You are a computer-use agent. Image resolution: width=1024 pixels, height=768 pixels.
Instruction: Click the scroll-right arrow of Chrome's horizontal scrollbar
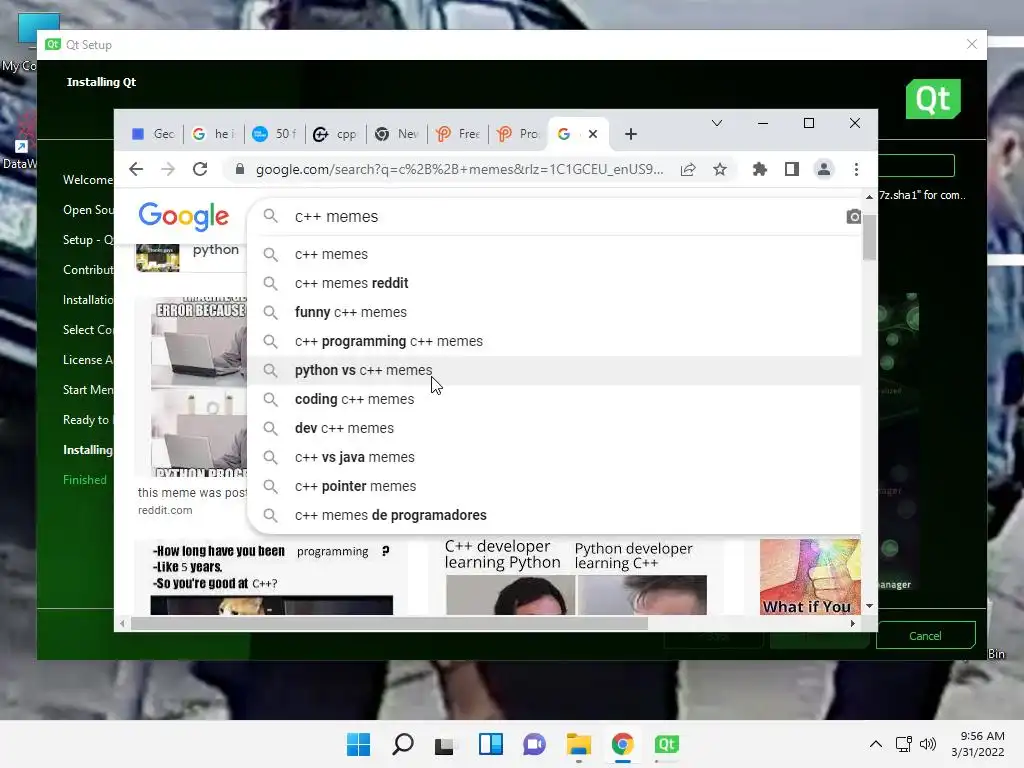click(x=852, y=624)
